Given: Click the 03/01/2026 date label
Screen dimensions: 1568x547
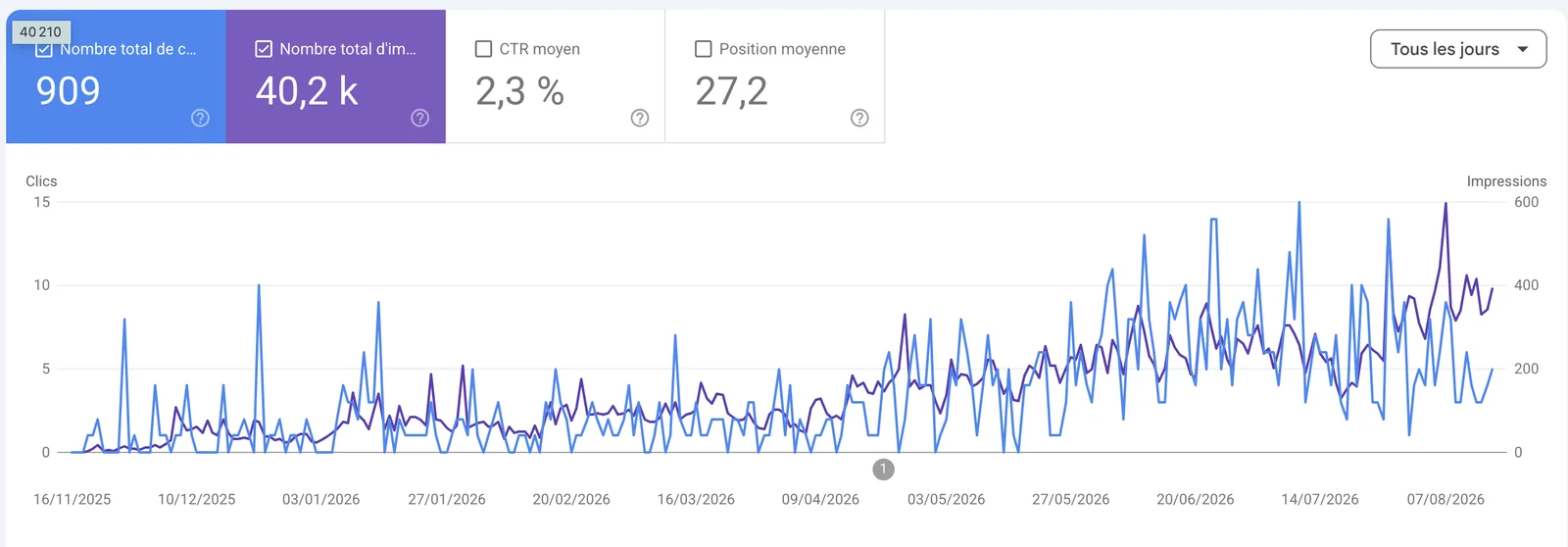Looking at the screenshot, I should 321,499.
